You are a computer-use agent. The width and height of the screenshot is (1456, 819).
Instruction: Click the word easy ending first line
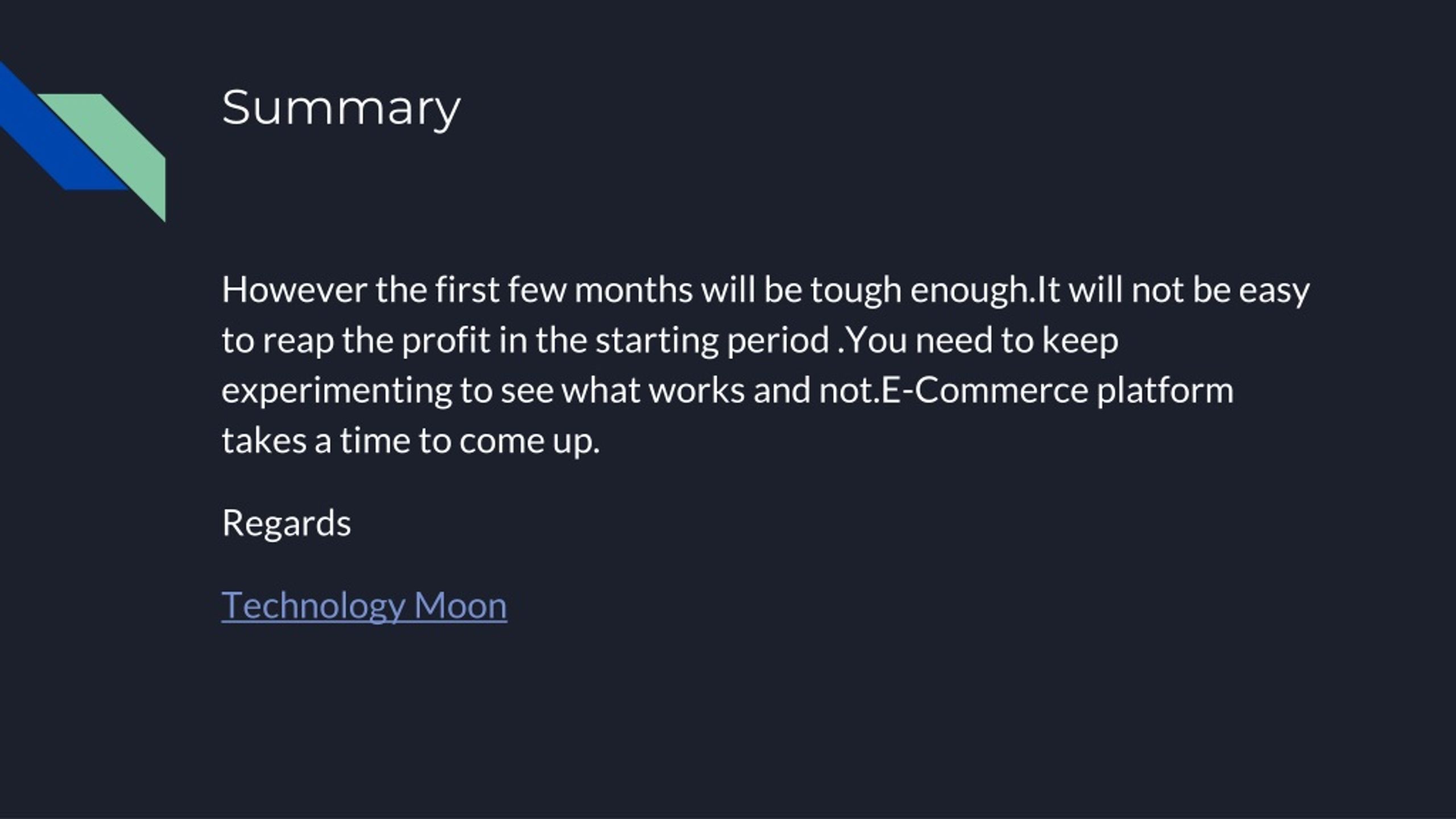click(1275, 291)
